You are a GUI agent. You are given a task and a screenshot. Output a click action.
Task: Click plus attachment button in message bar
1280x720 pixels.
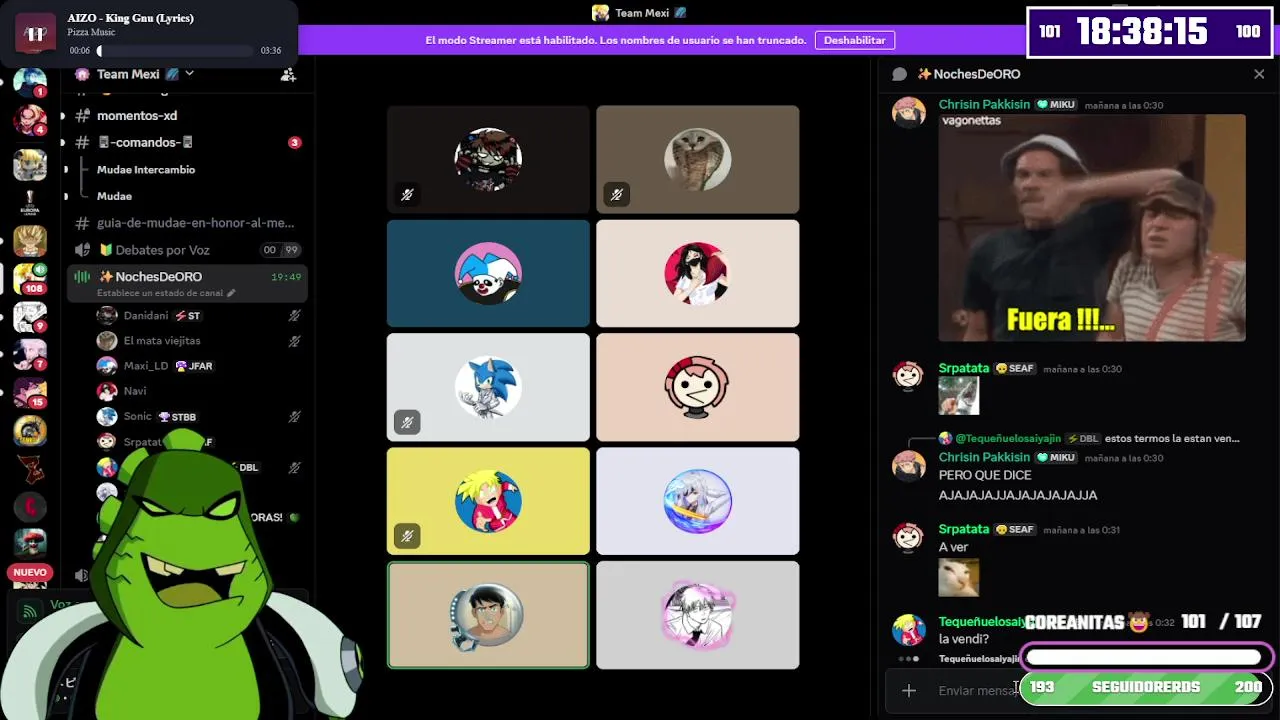908,690
